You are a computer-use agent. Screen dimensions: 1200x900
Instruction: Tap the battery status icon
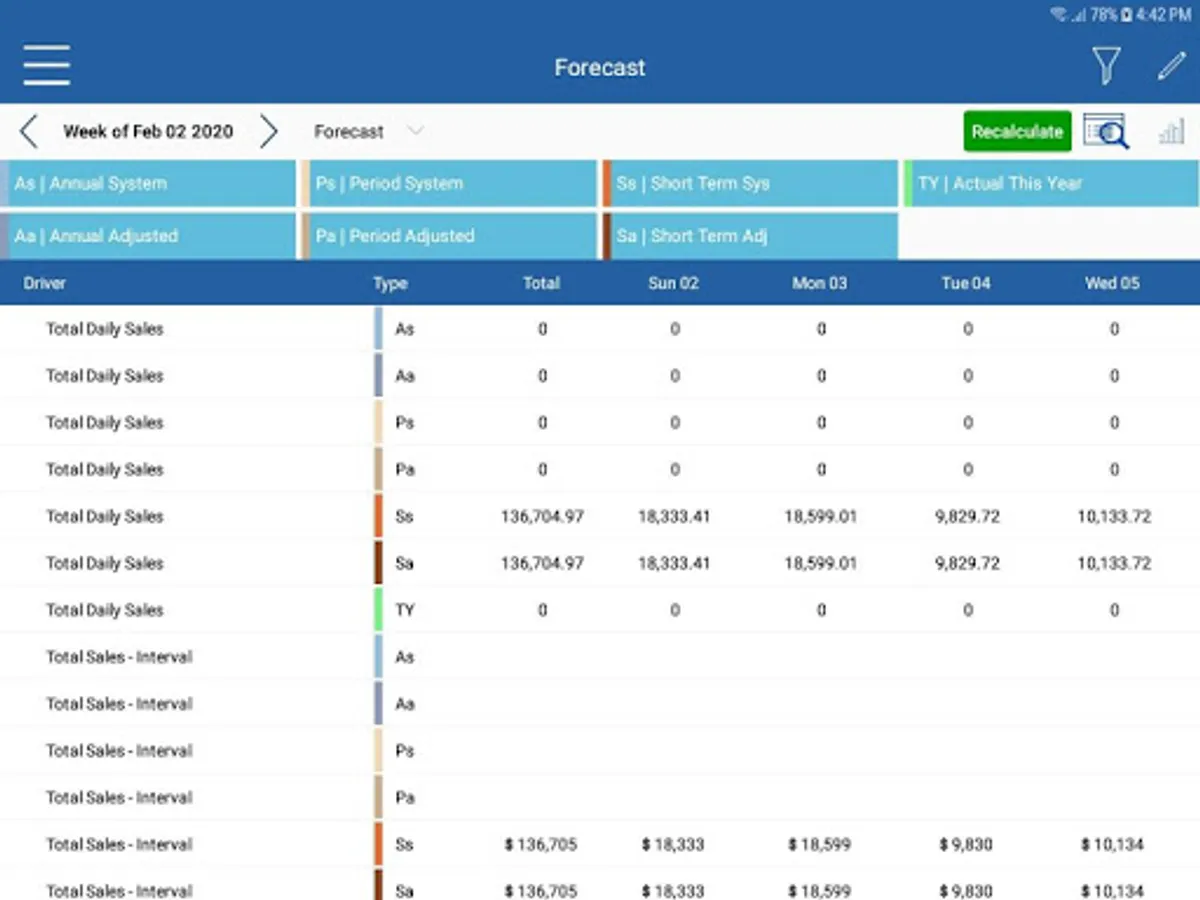coord(1127,15)
